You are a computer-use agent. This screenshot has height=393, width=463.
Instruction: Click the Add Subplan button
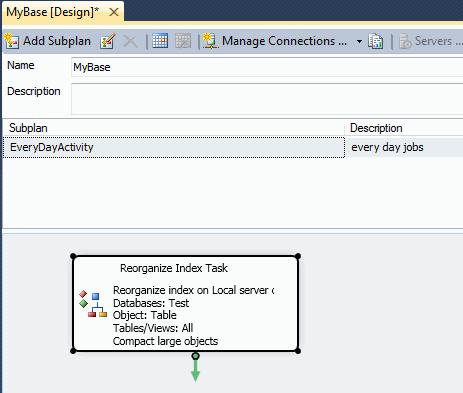(48, 41)
